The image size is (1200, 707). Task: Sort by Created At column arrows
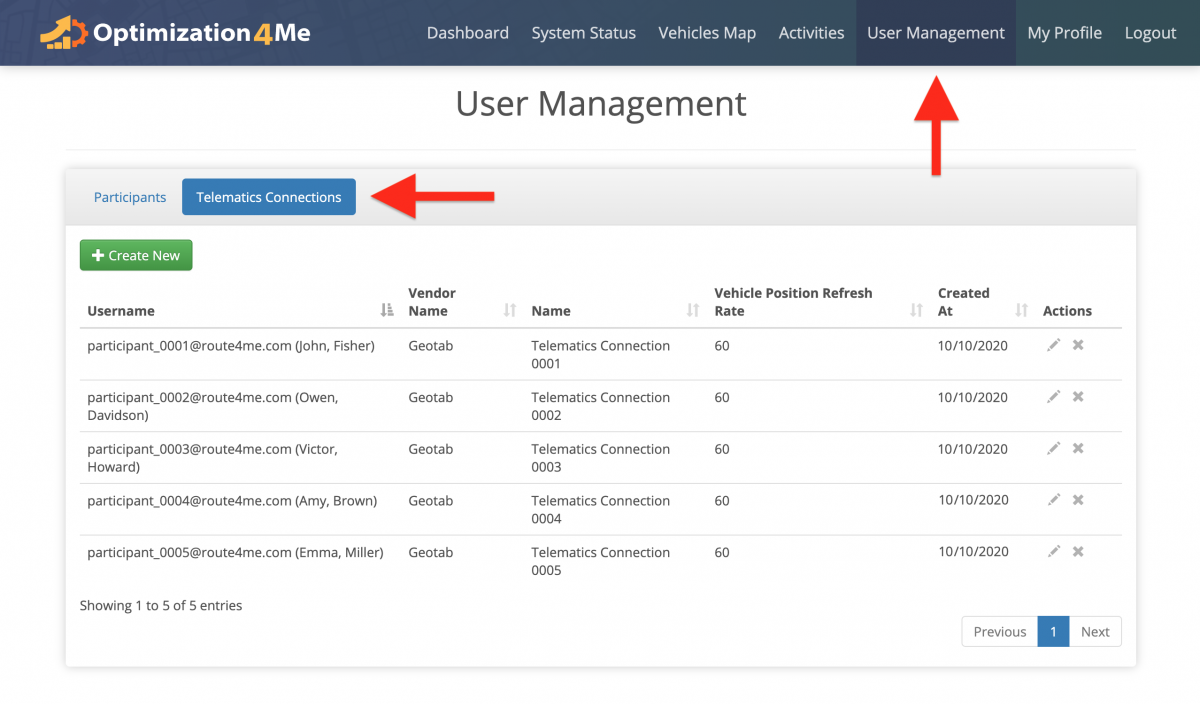[1022, 311]
